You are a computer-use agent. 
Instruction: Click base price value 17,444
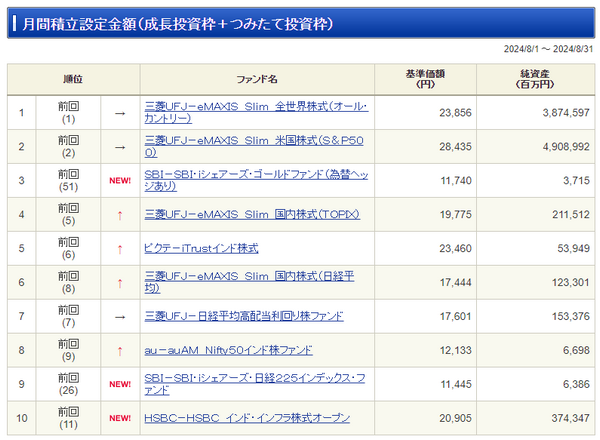click(455, 282)
